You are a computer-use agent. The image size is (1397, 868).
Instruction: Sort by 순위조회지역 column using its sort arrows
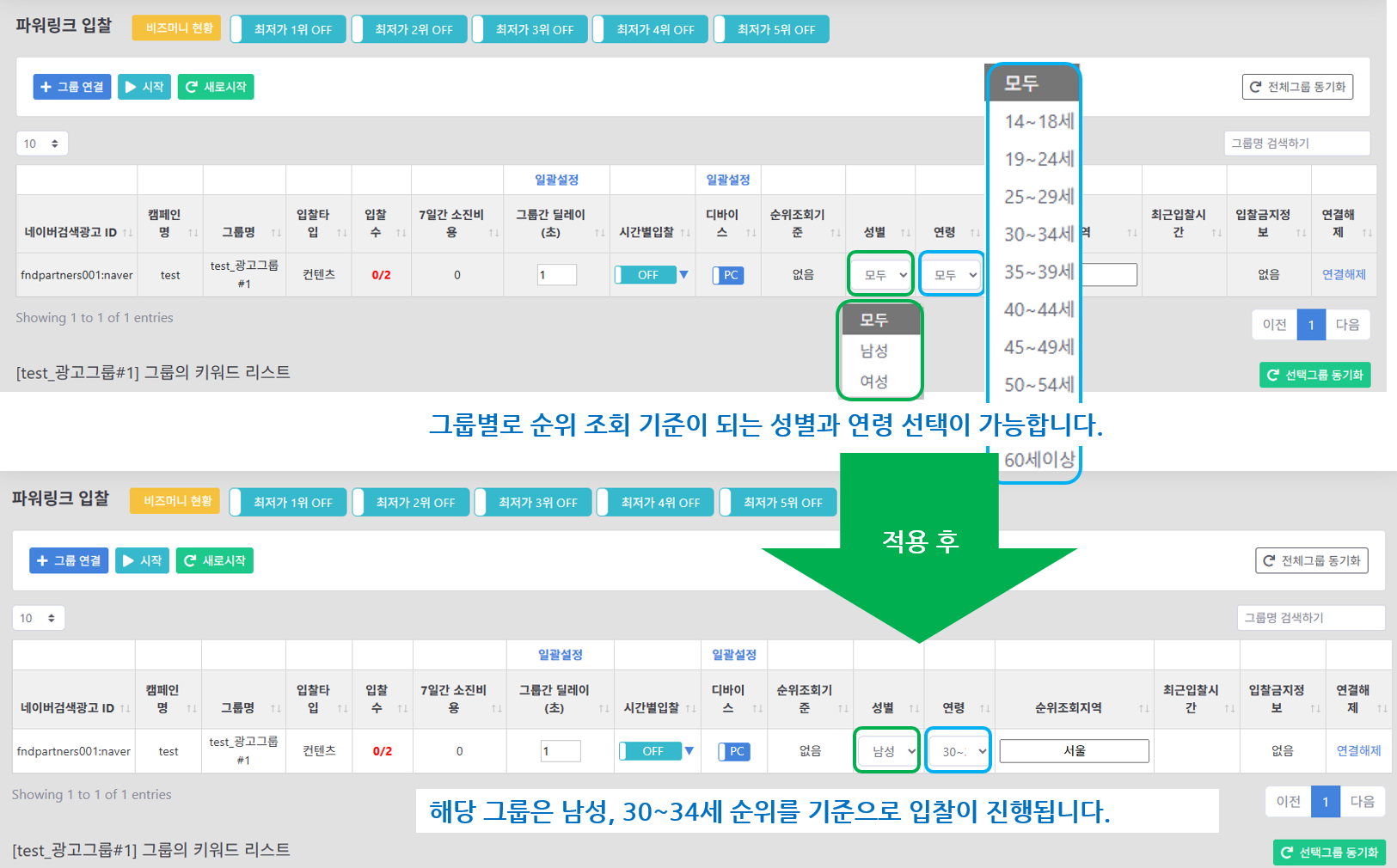point(1143,708)
